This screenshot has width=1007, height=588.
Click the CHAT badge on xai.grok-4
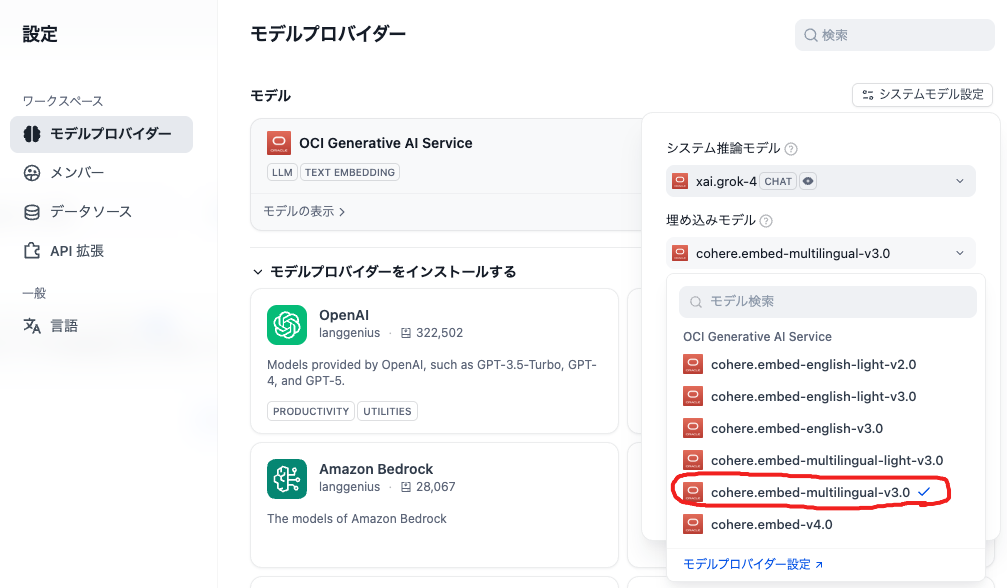coord(778,181)
